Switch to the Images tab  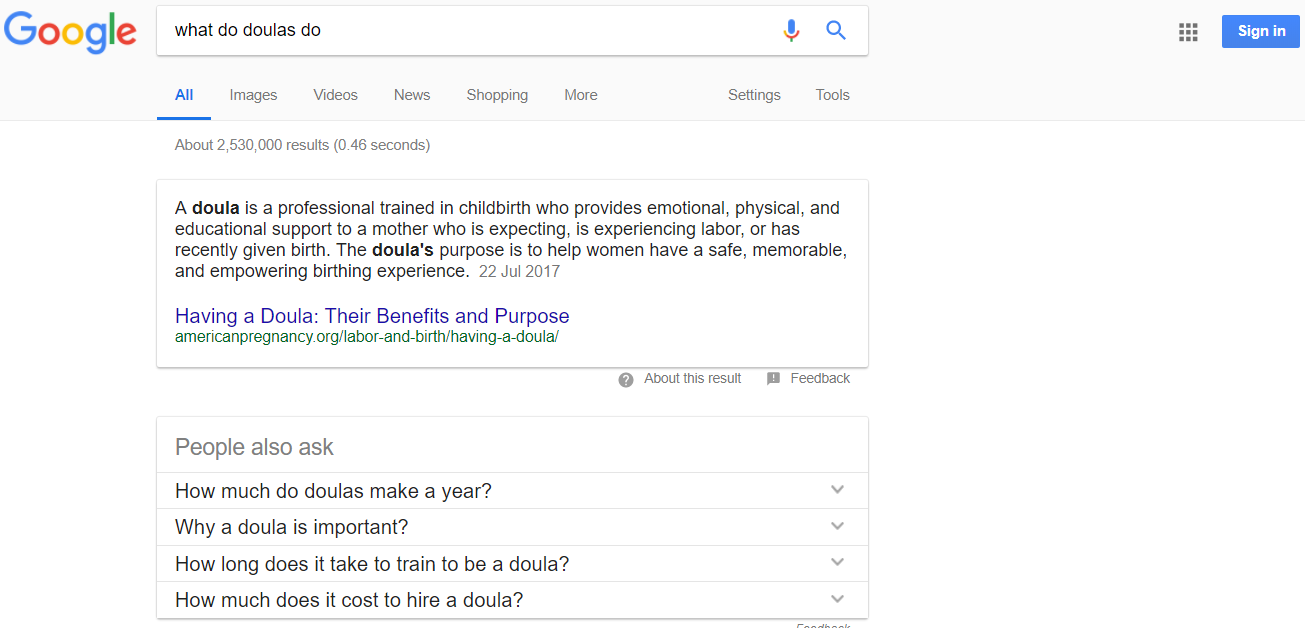253,95
